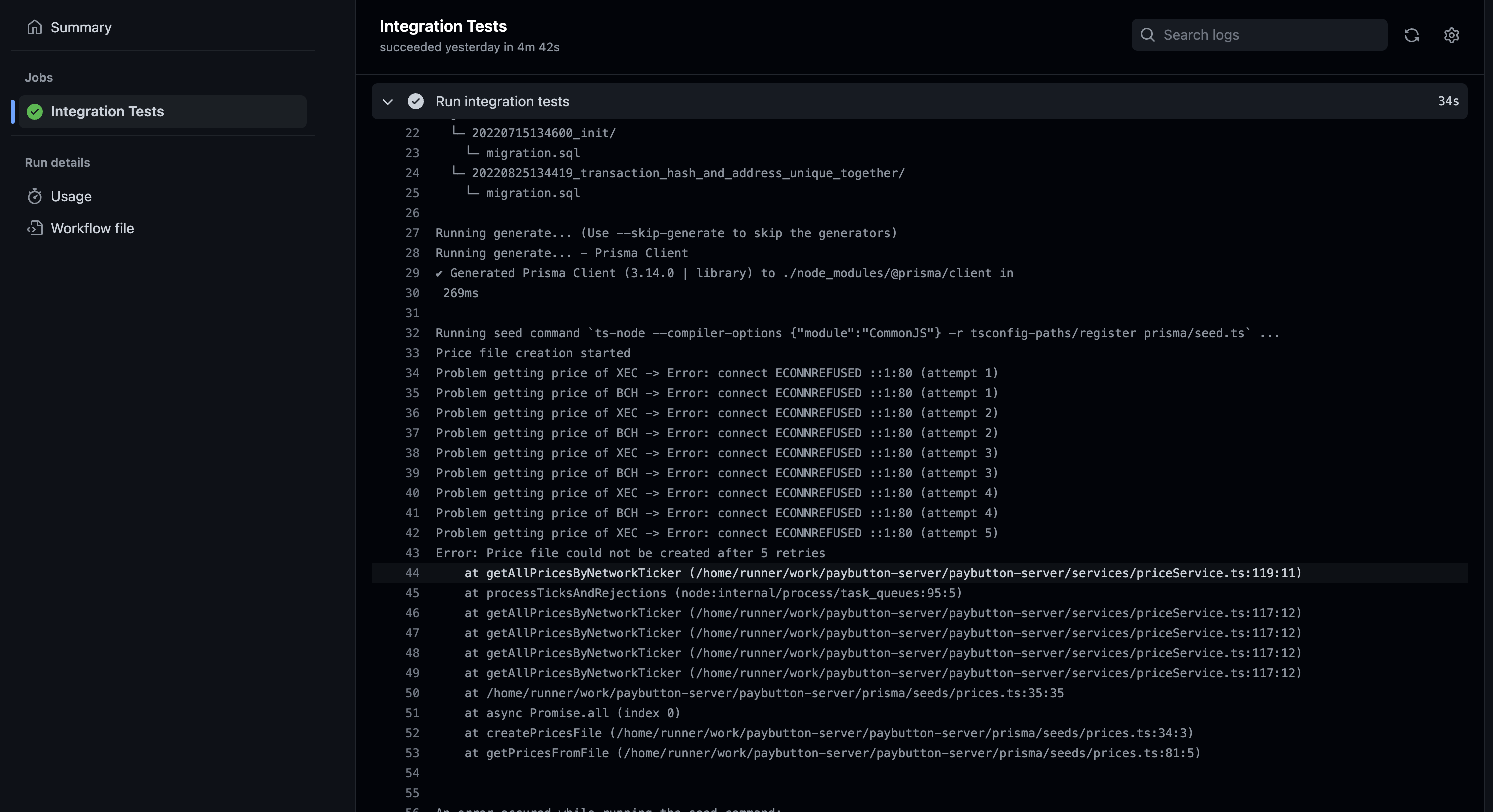Click log line number 27
The width and height of the screenshot is (1493, 812).
412,233
